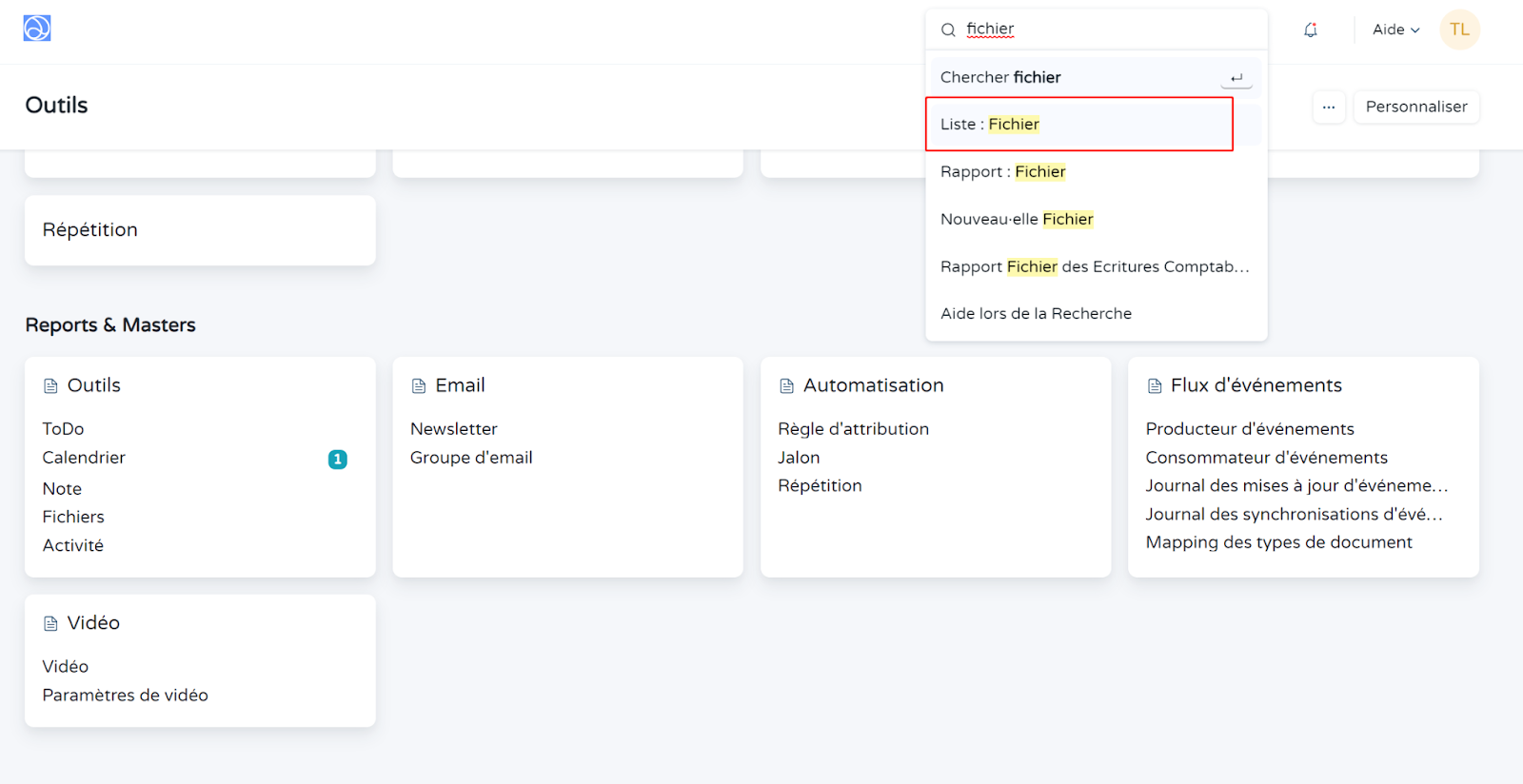Image resolution: width=1523 pixels, height=784 pixels.
Task: Select 'Nouveau·elle Fichier' search result
Action: 1017,220
